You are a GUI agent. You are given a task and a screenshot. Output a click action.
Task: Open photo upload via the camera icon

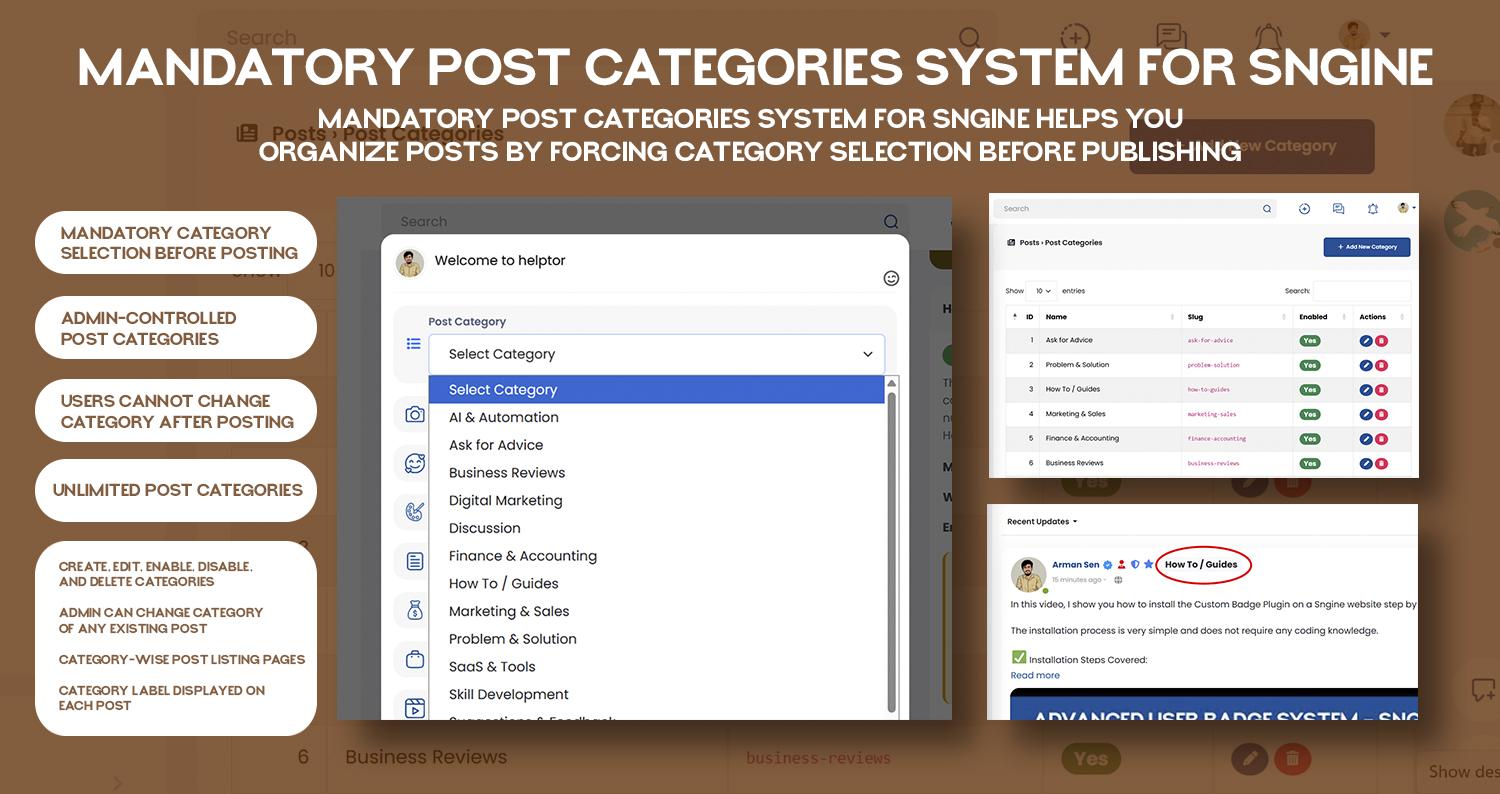click(x=412, y=413)
